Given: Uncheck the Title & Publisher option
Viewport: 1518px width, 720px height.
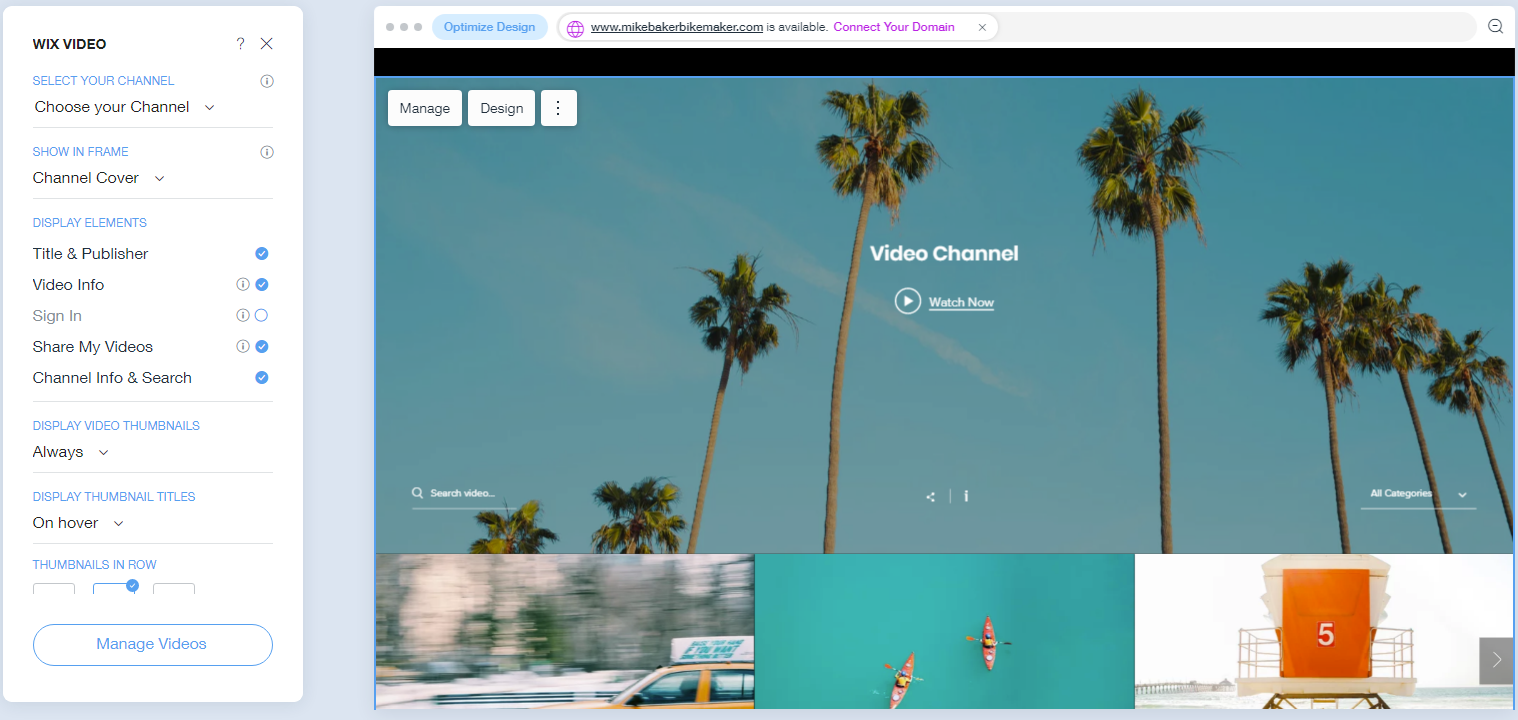Looking at the screenshot, I should tap(262, 253).
